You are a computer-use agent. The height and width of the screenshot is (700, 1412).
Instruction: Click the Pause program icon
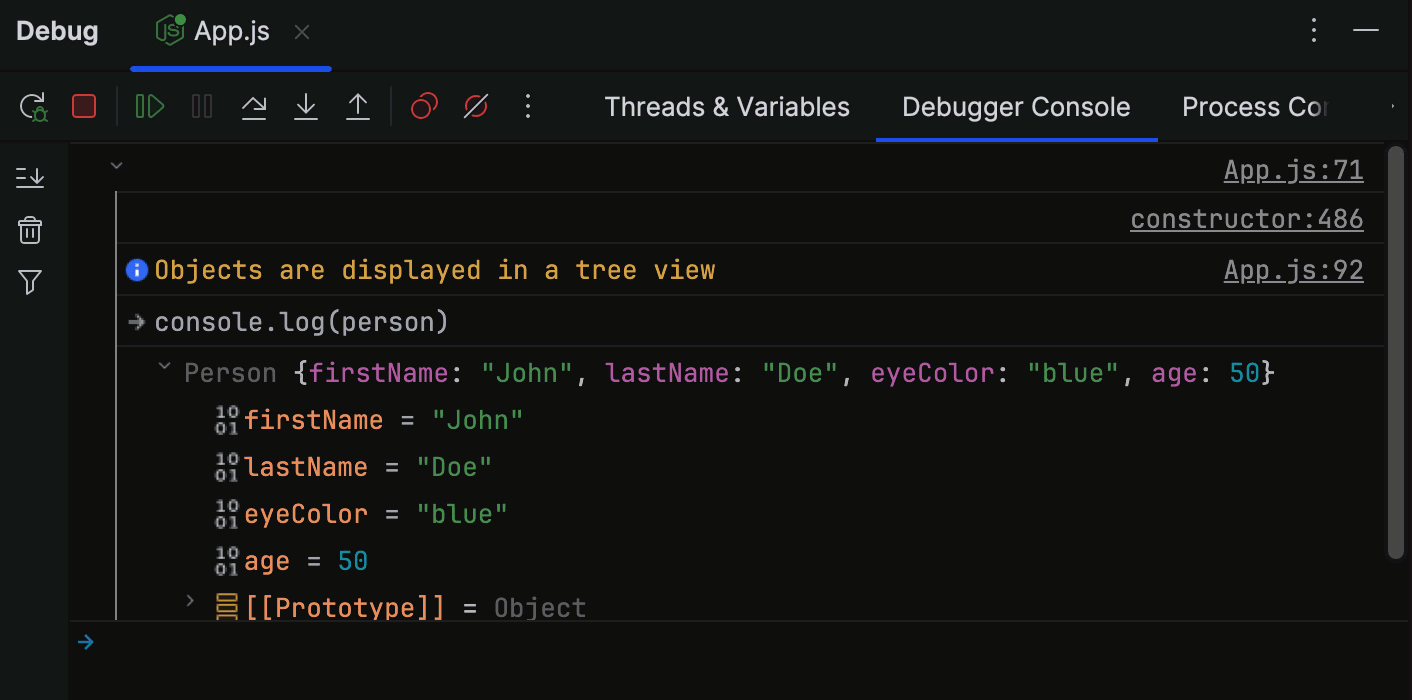point(201,106)
